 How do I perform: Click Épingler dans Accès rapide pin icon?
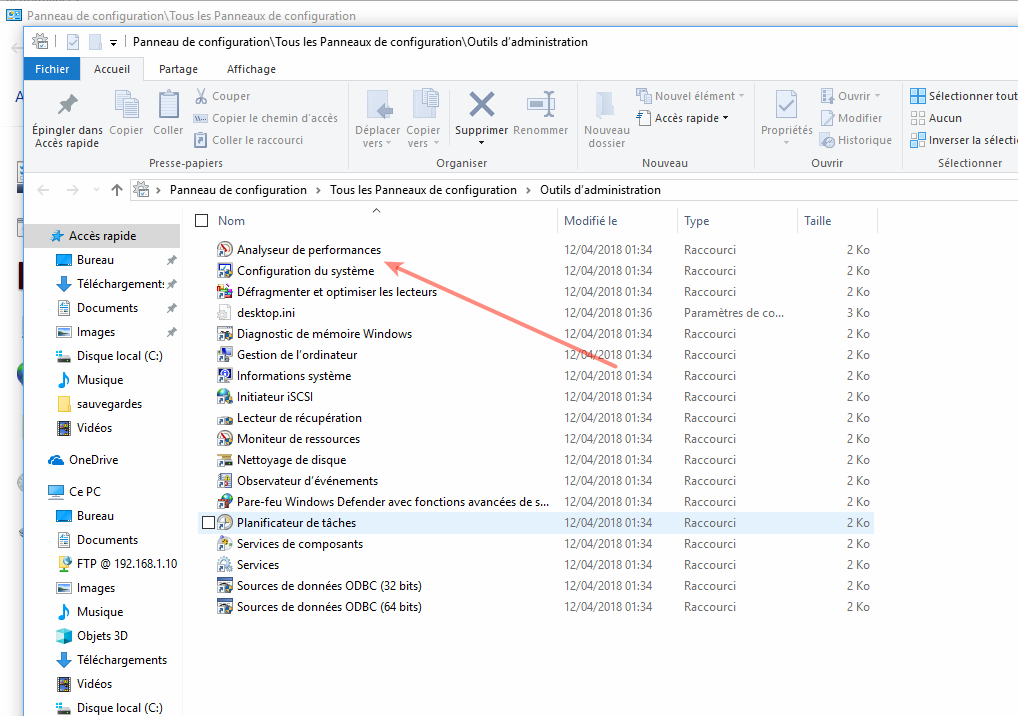point(67,104)
